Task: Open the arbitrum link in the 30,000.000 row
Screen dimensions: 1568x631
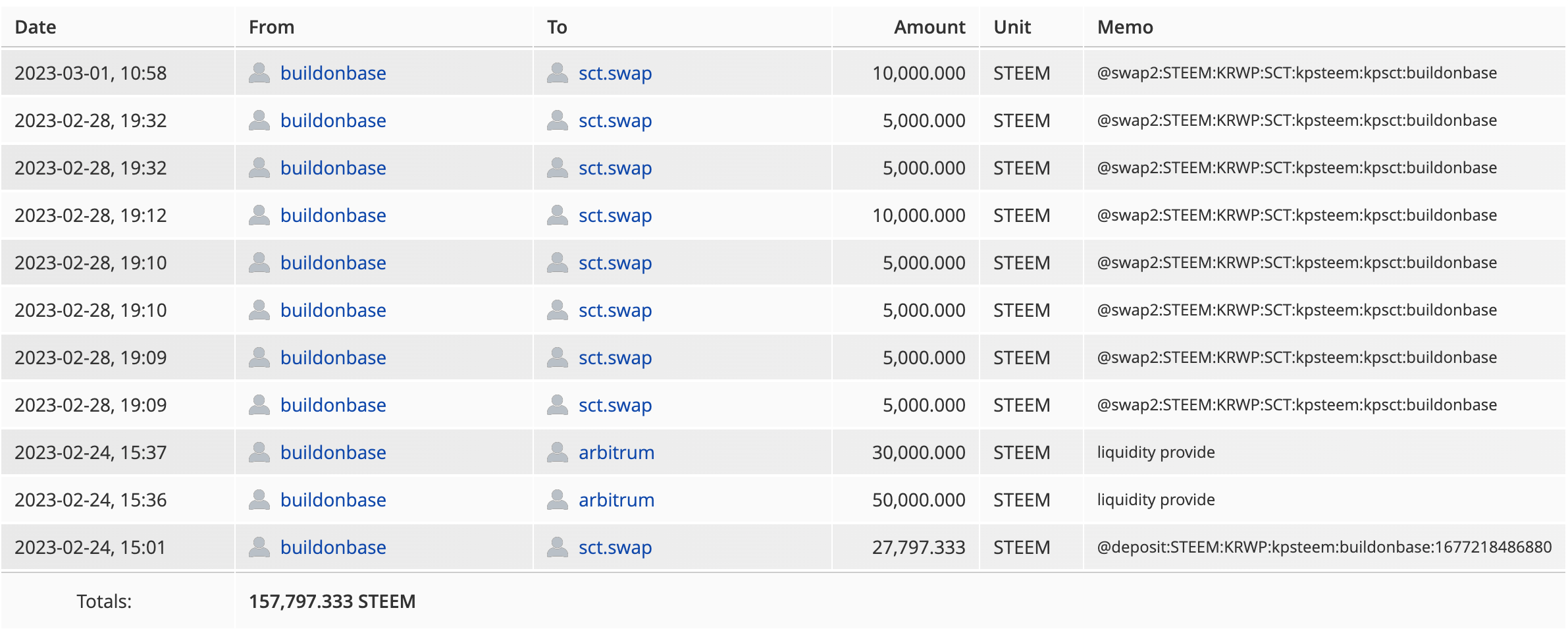Action: click(616, 453)
